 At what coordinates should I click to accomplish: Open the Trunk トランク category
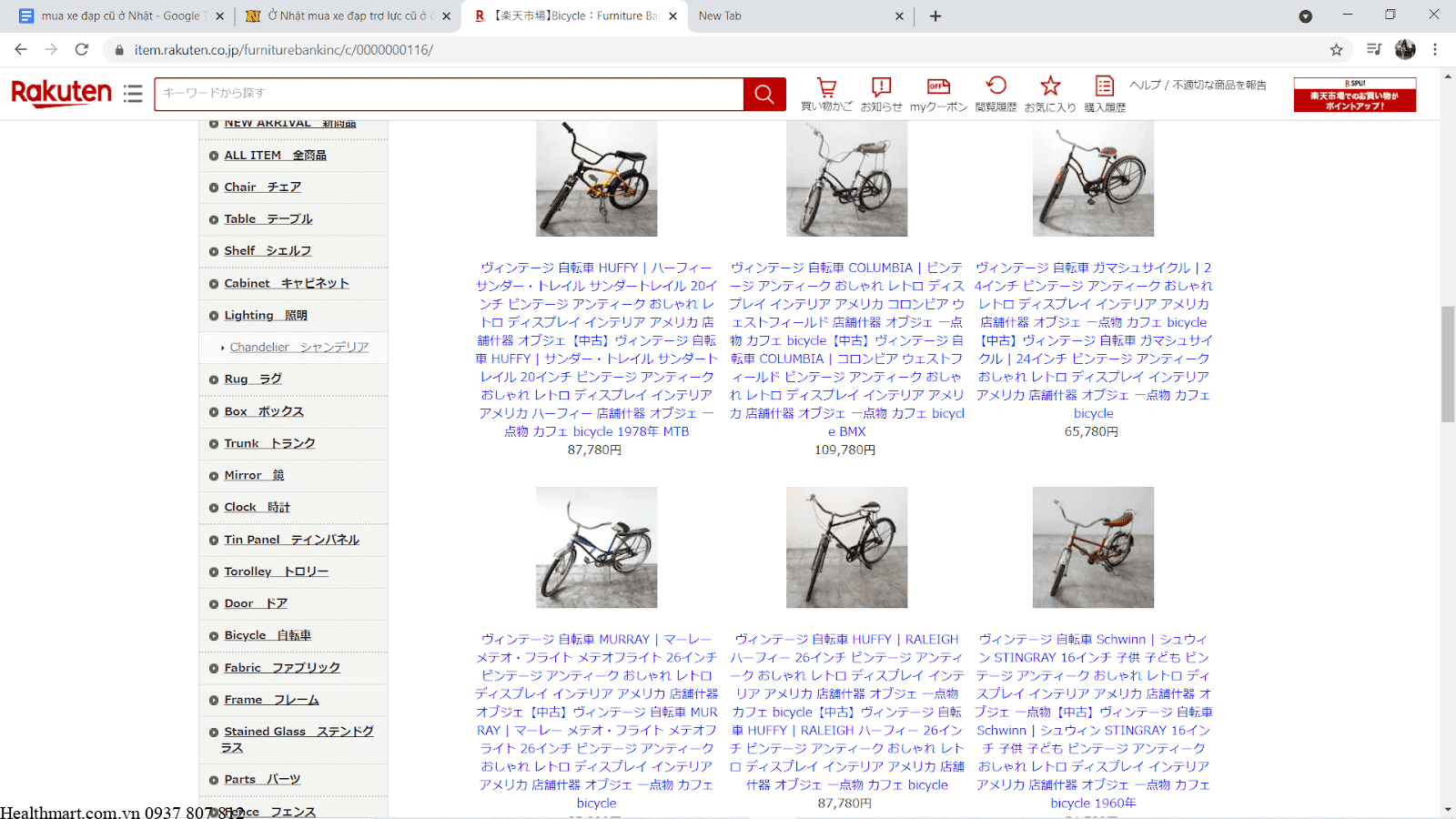269,444
